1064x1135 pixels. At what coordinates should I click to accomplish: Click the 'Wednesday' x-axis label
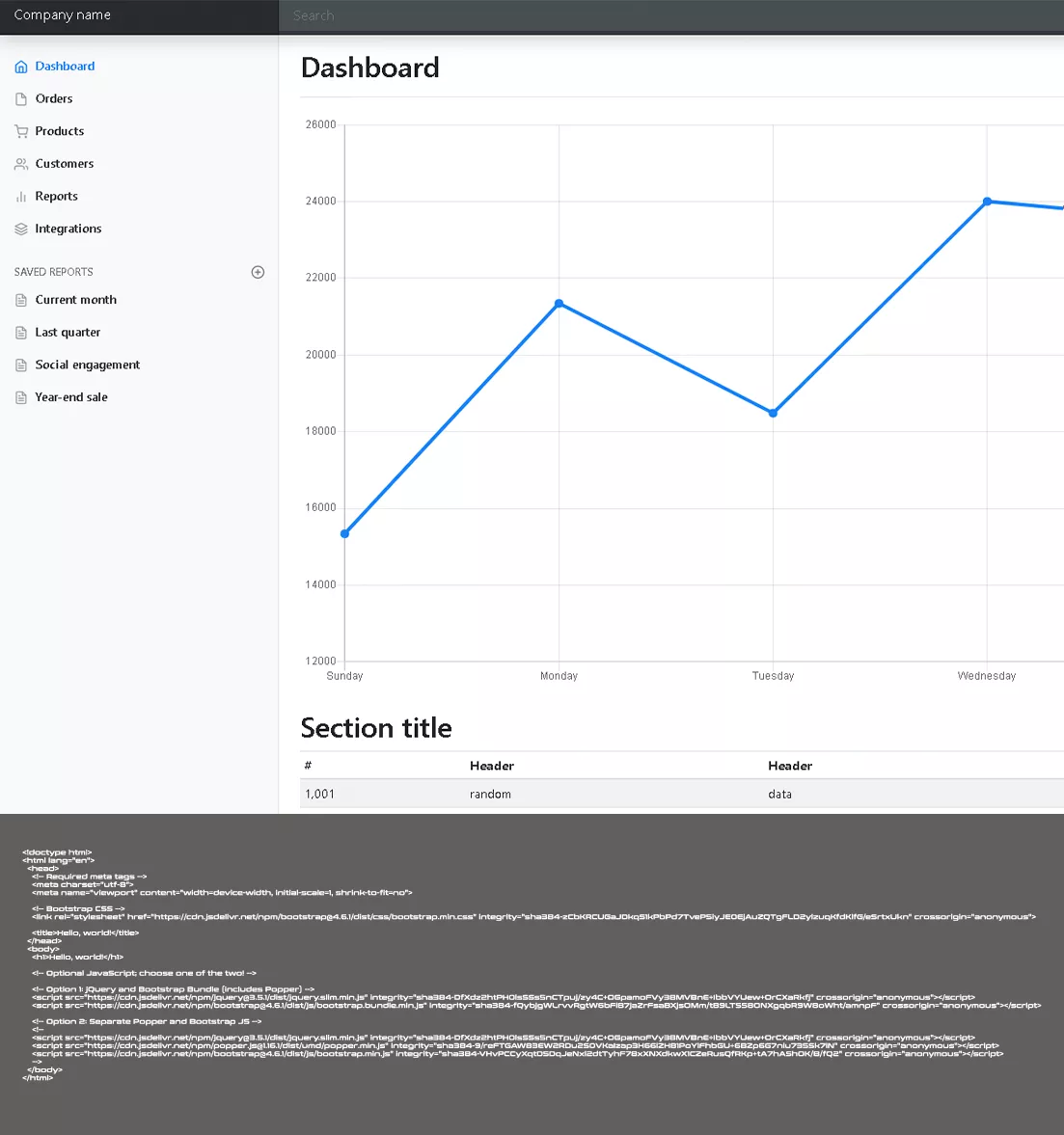pos(987,676)
